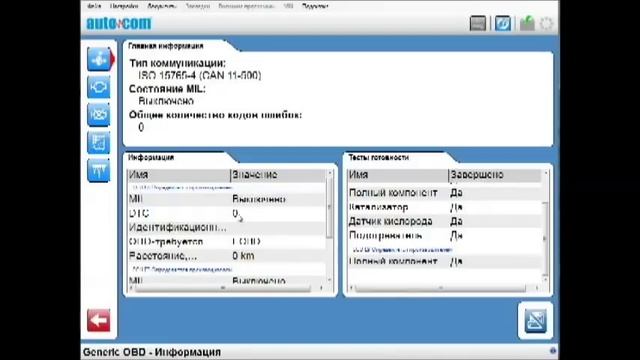
Task: Click the Общее количество кодов ошибок label
Action: pos(216,115)
